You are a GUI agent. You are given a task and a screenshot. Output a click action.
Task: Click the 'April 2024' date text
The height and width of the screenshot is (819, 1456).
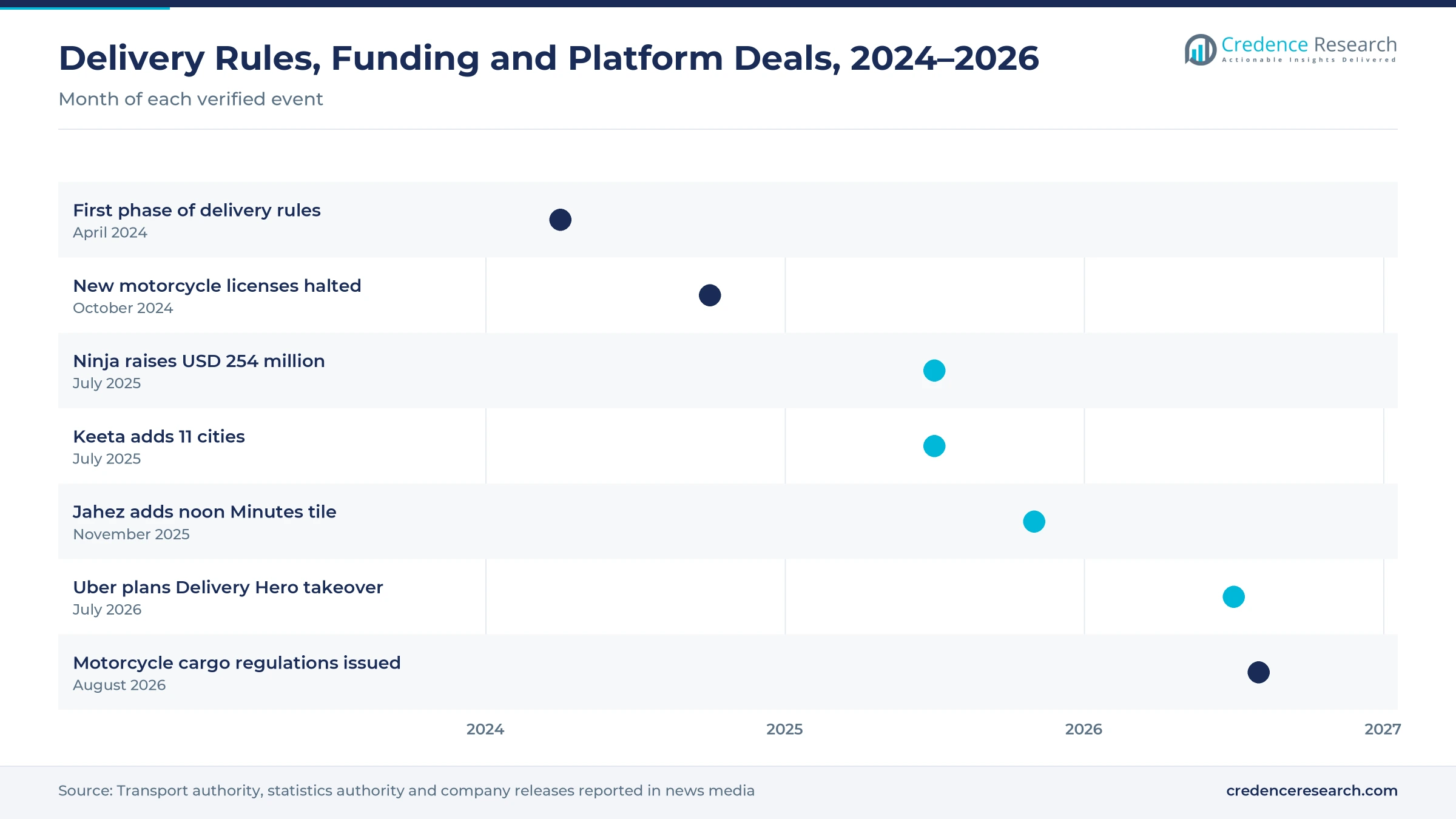click(x=110, y=233)
